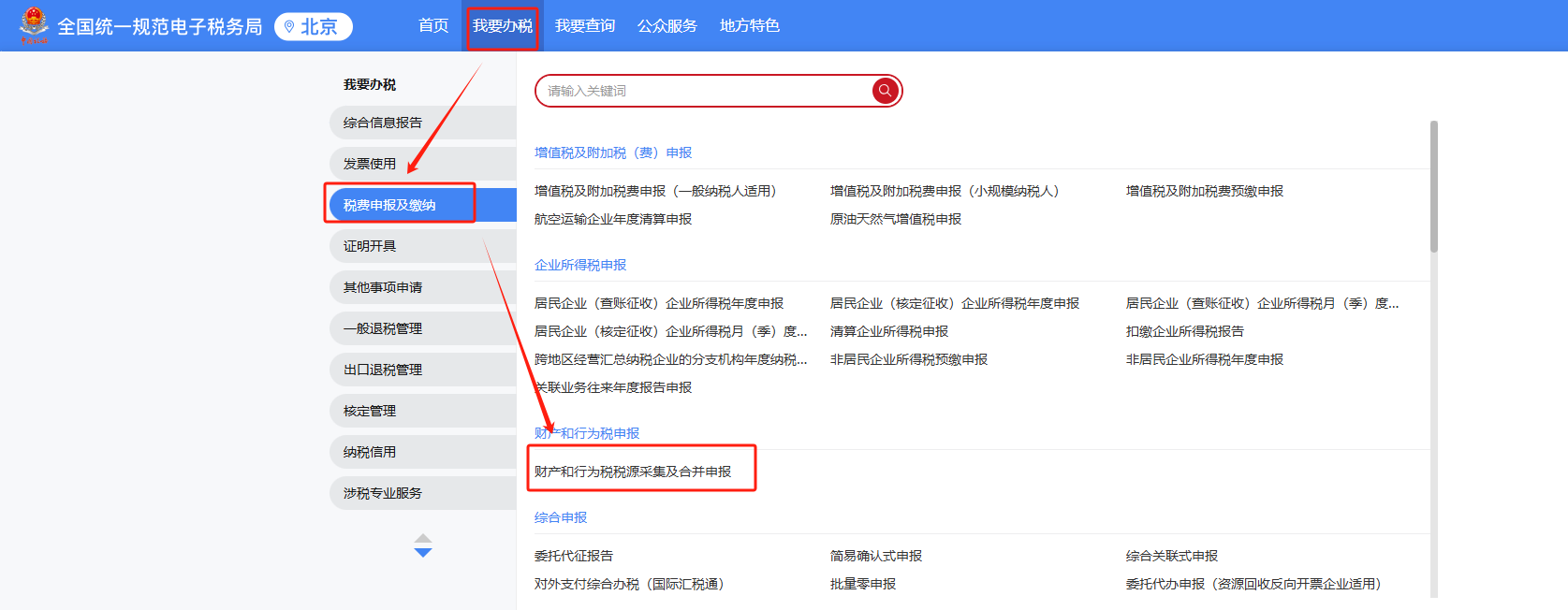Open the 我要查询 top menu
The height and width of the screenshot is (610, 1568).
(x=585, y=25)
